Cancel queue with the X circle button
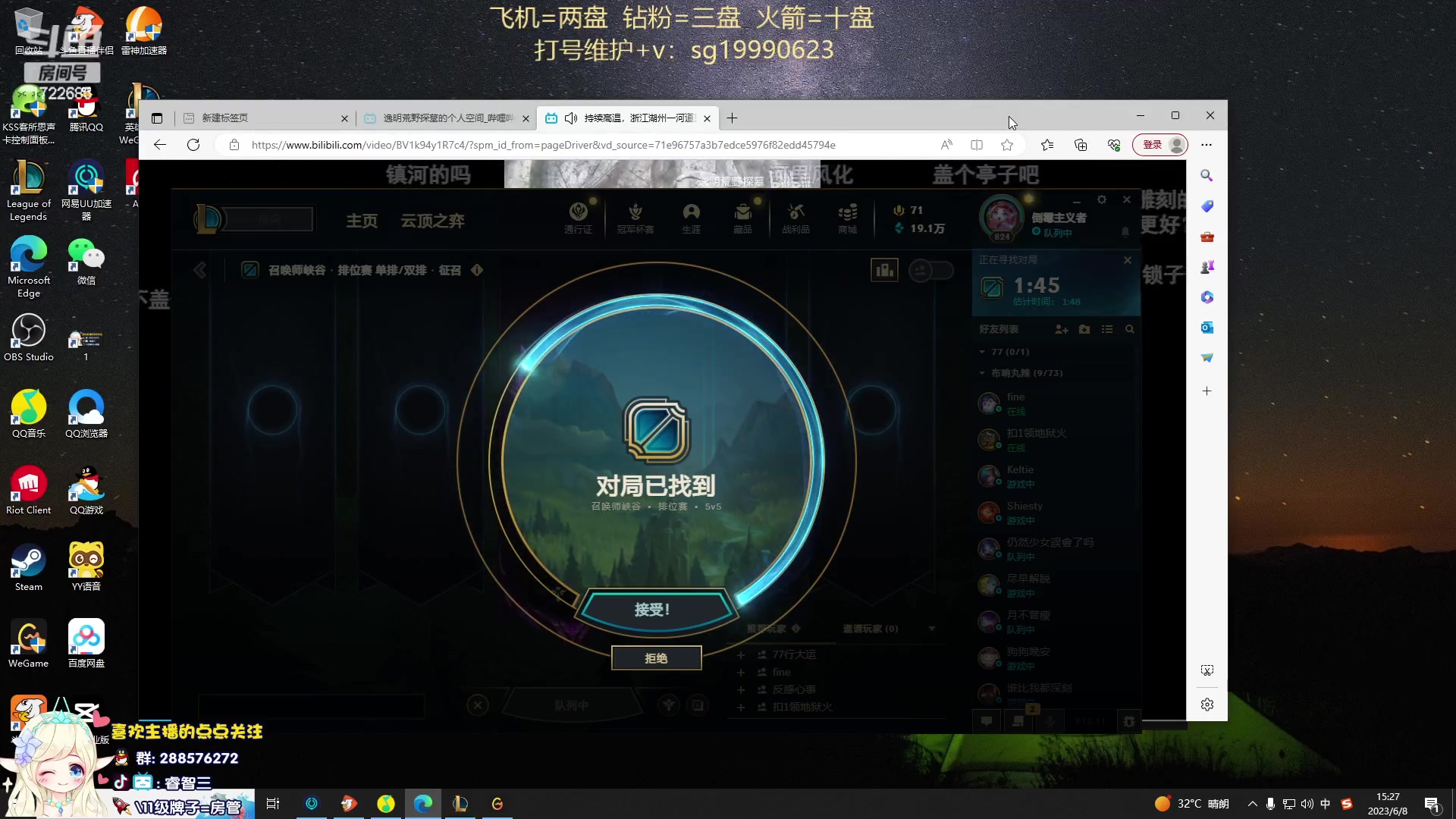 click(478, 705)
